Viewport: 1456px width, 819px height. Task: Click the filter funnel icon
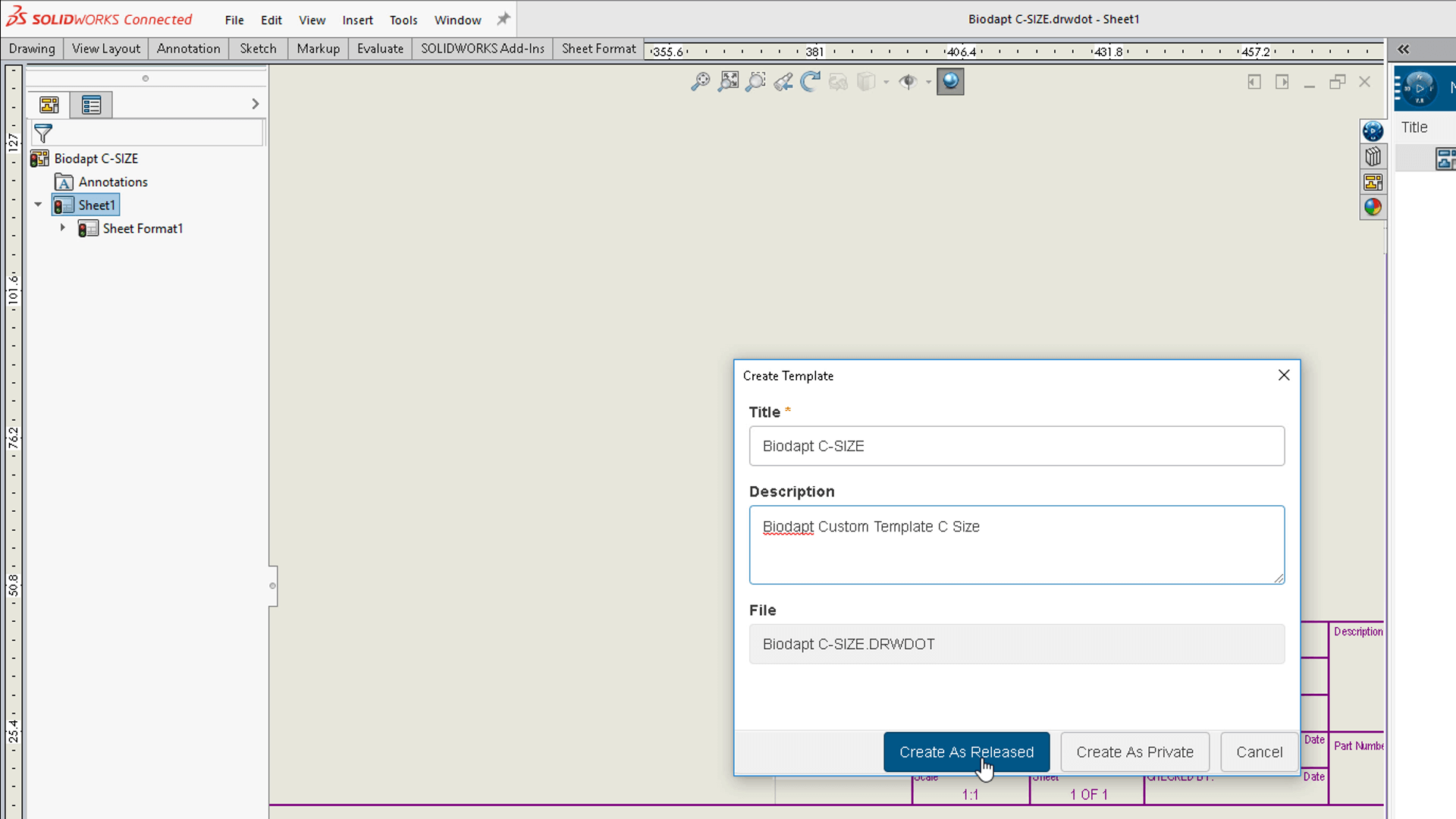tap(43, 133)
